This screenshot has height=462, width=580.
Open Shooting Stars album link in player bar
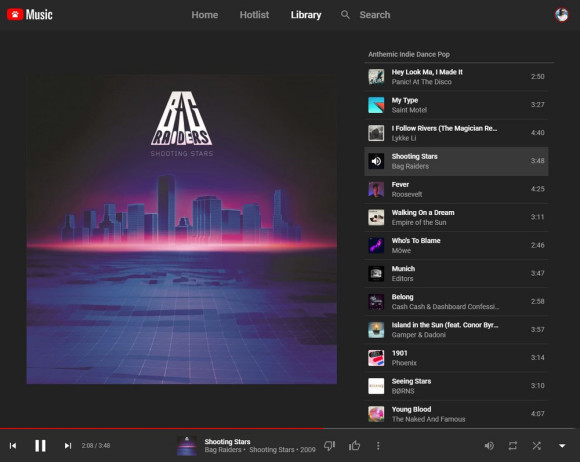pyautogui.click(x=272, y=450)
